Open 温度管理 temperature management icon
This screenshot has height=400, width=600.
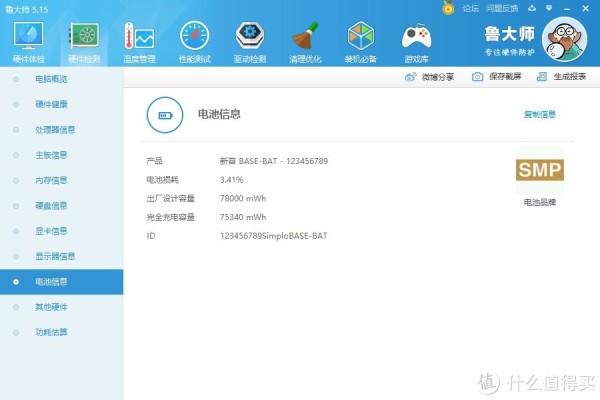click(139, 42)
